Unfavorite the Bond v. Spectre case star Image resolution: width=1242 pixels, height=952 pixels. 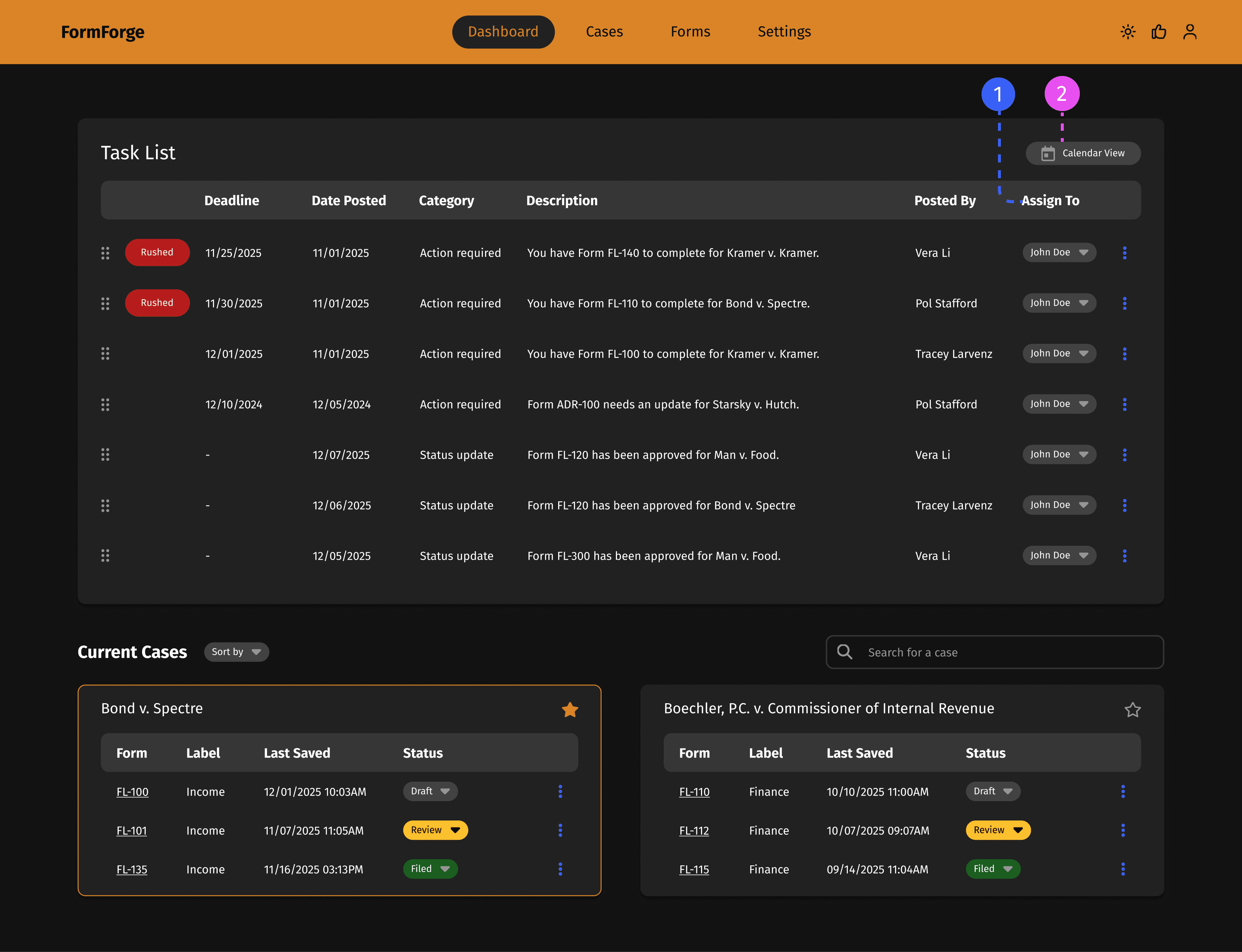(x=569, y=709)
